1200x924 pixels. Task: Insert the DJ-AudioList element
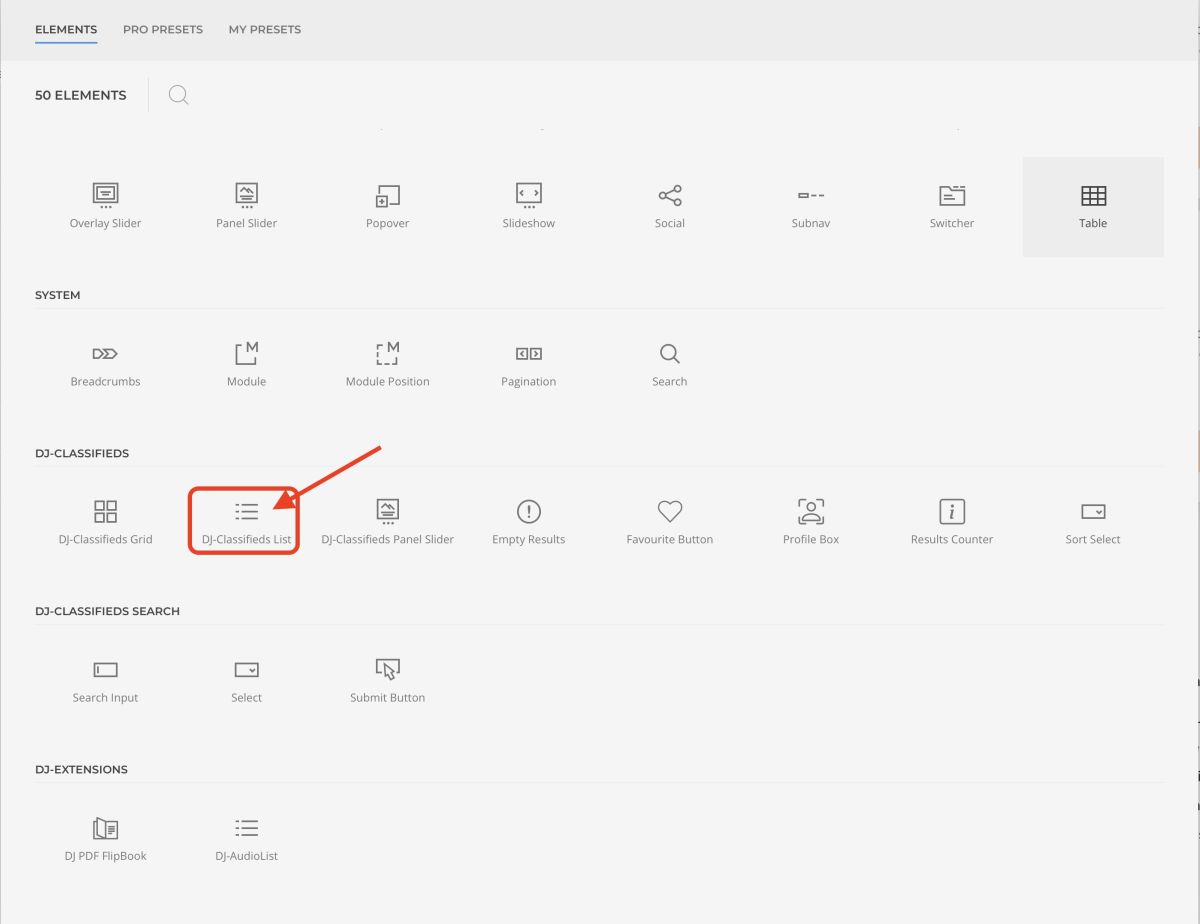coord(246,840)
